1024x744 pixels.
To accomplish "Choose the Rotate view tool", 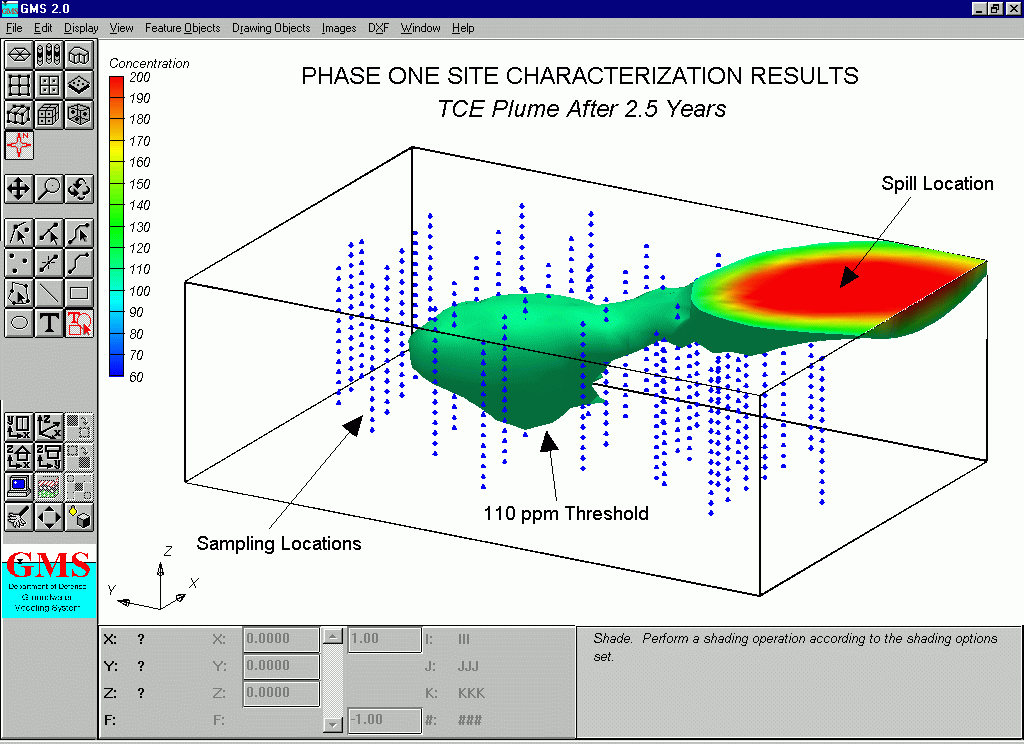I will (79, 188).
